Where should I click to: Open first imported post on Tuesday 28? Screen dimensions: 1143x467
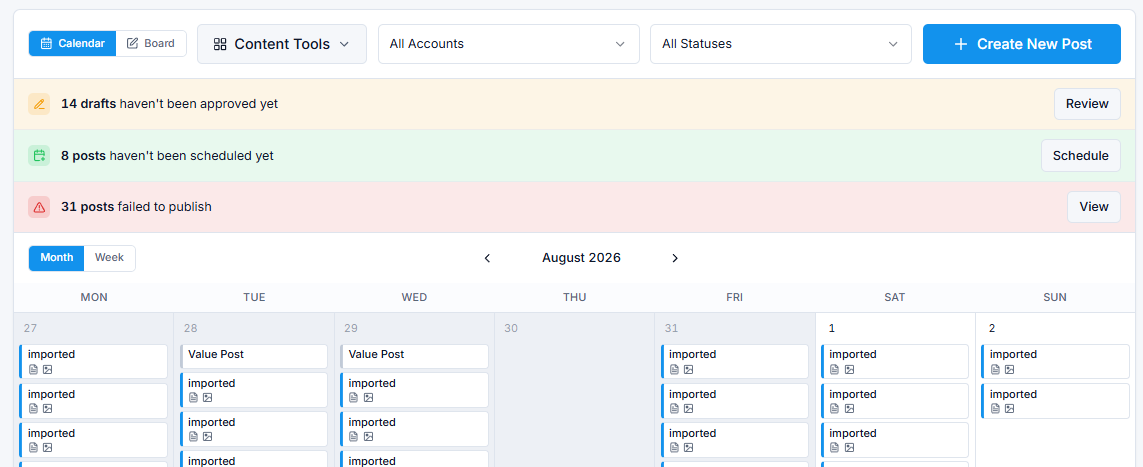[x=254, y=390]
